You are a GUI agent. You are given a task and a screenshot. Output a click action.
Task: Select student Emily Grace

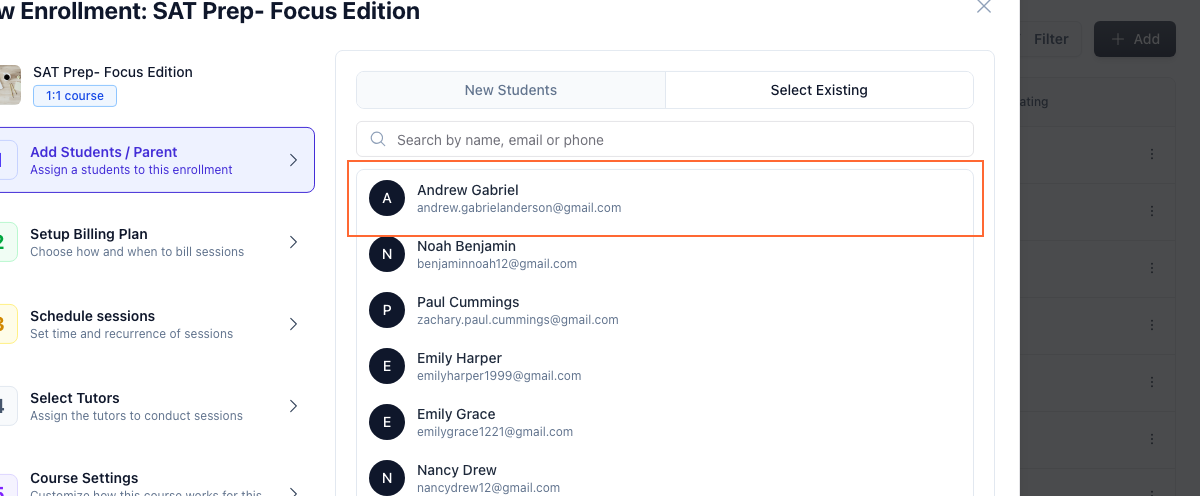(x=665, y=422)
